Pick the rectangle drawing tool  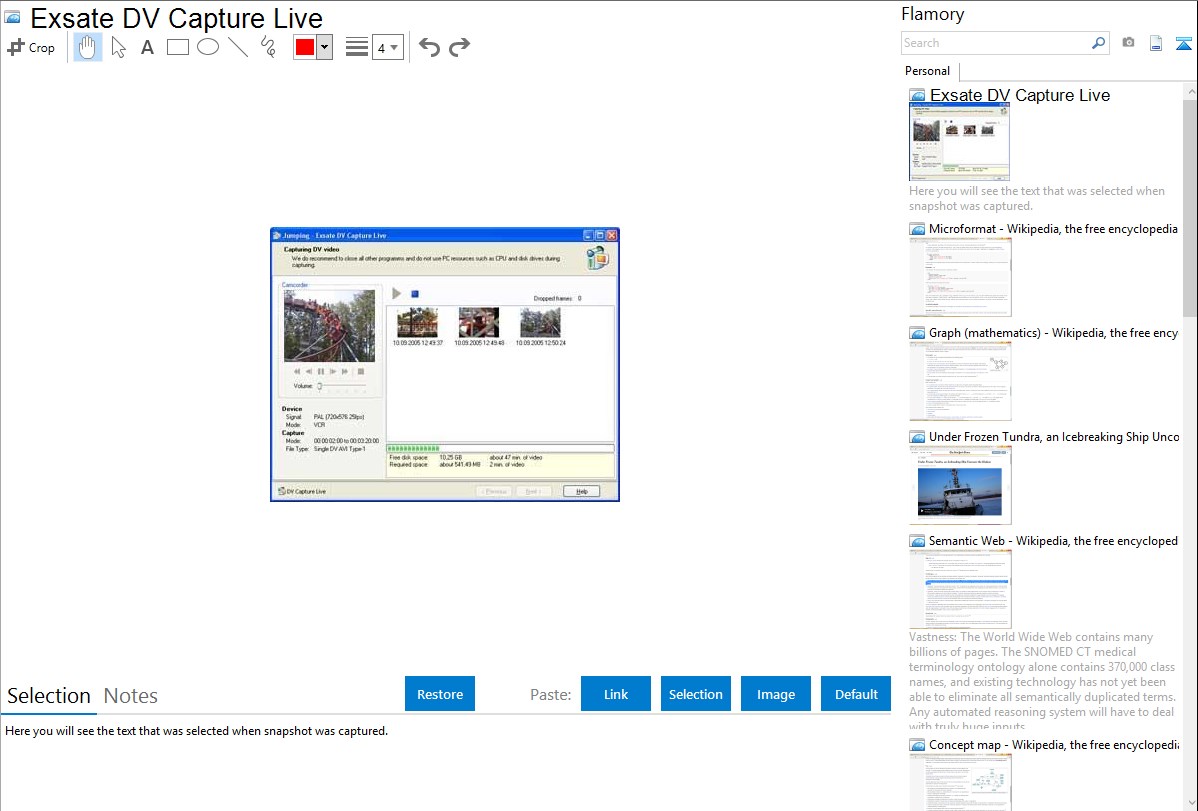177,47
